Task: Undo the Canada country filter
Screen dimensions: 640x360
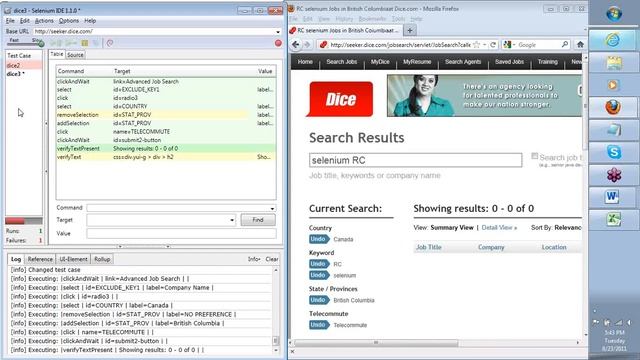Action: point(319,239)
